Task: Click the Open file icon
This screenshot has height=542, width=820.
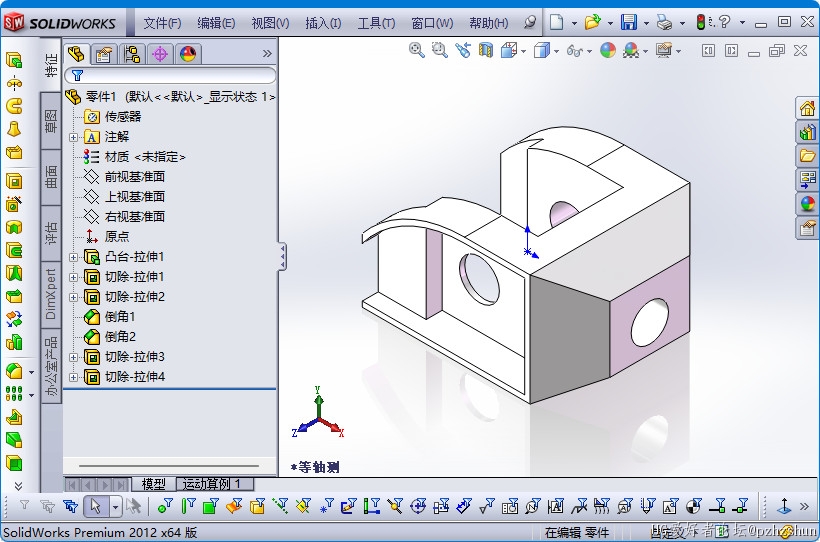Action: 593,22
